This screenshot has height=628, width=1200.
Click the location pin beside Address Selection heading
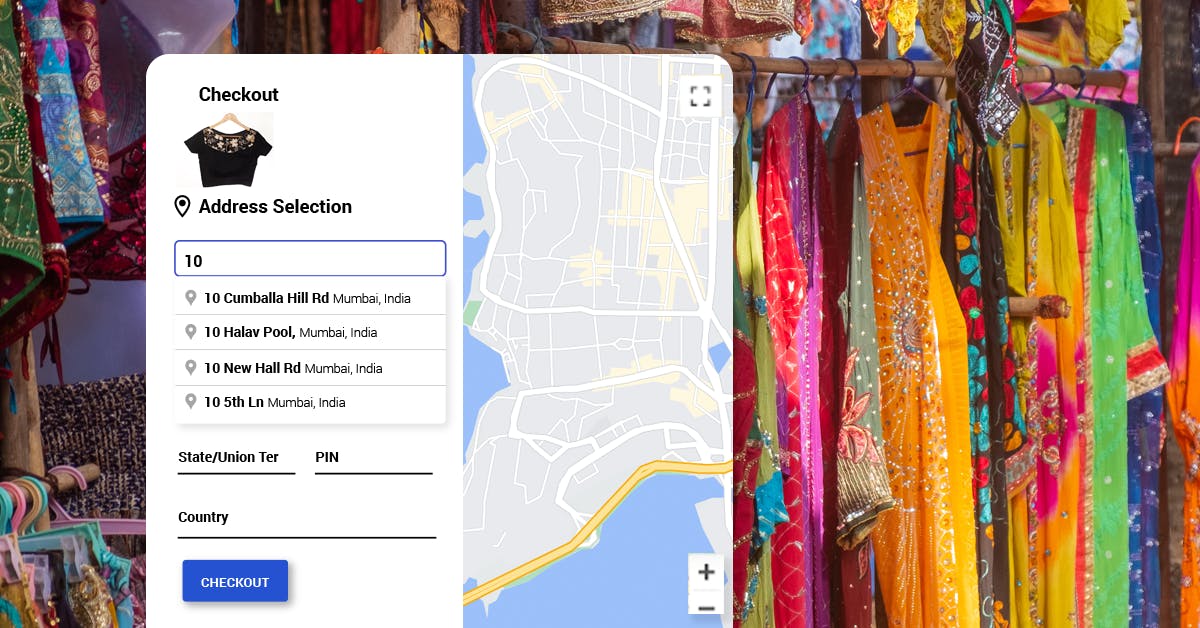pos(182,205)
